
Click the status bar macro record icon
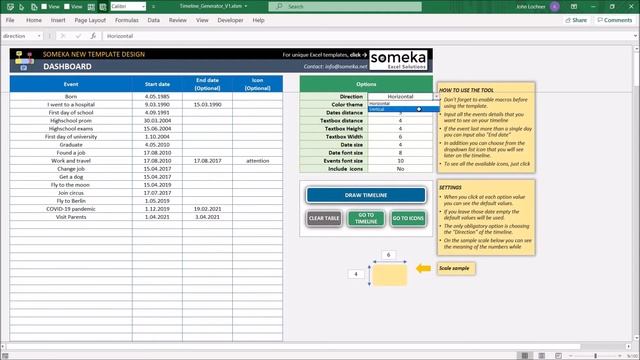pyautogui.click(x=5, y=356)
